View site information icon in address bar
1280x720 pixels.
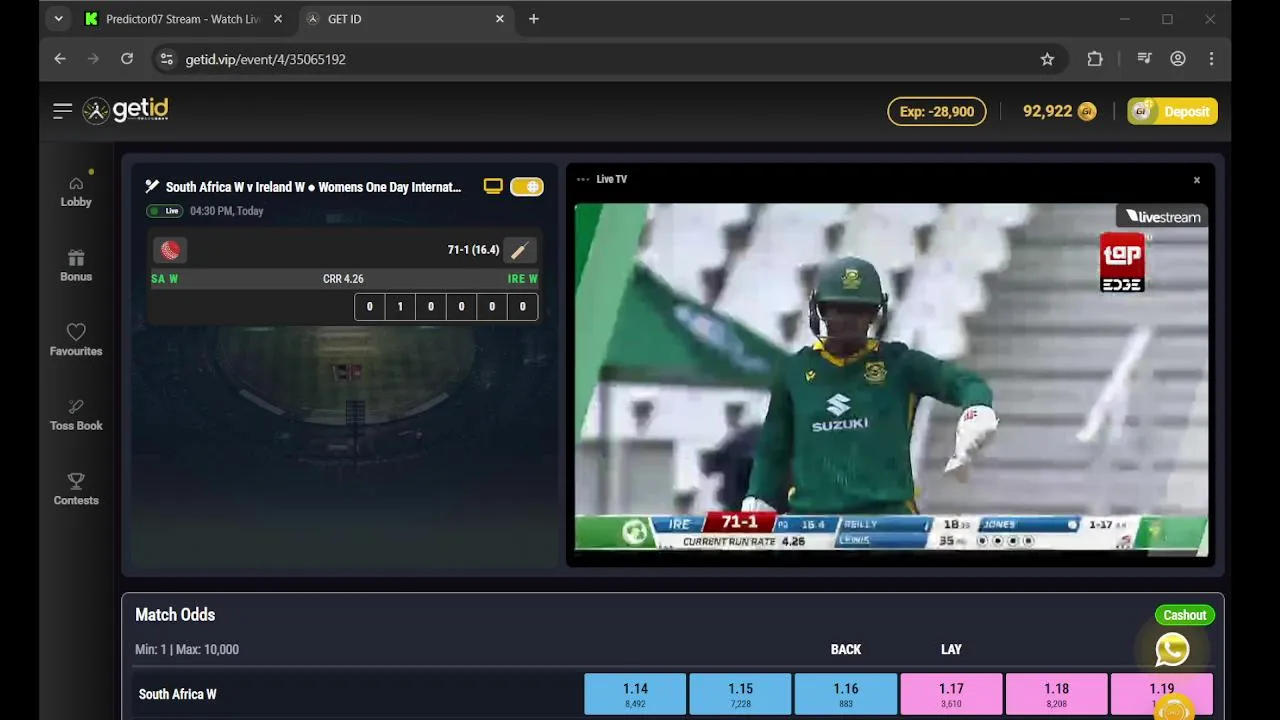pos(167,59)
